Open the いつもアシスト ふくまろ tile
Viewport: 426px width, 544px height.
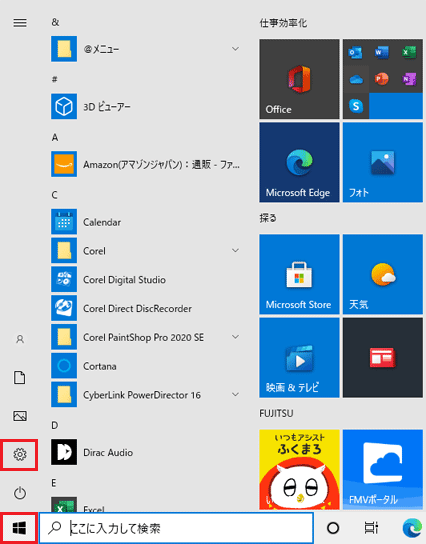click(299, 469)
